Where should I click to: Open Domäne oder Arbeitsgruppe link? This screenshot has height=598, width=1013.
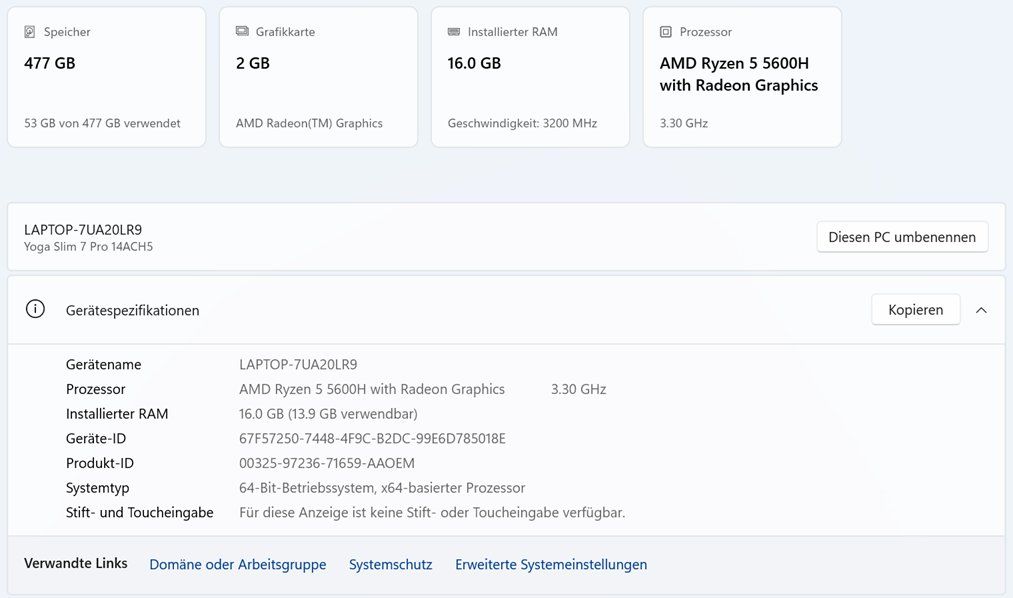pos(238,564)
